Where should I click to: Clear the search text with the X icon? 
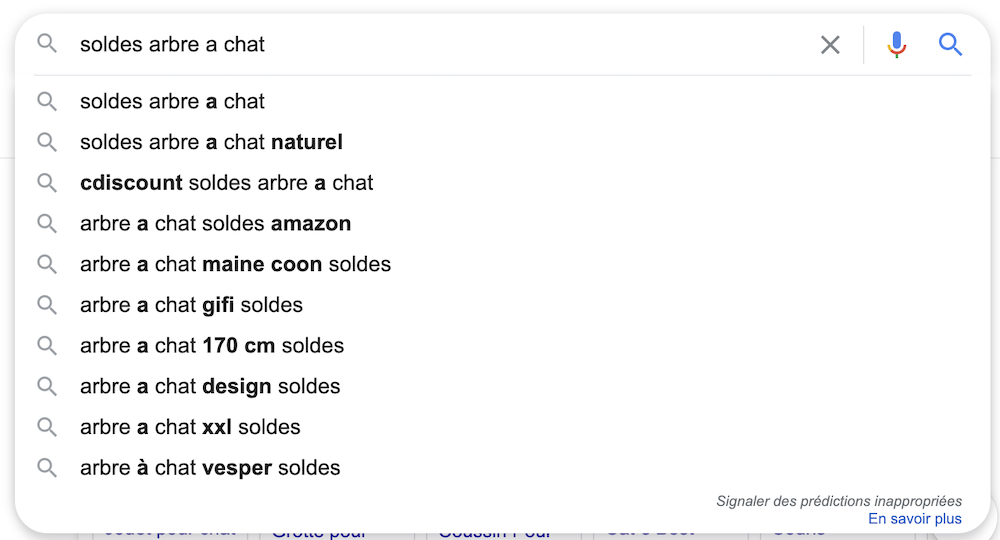pyautogui.click(x=830, y=45)
